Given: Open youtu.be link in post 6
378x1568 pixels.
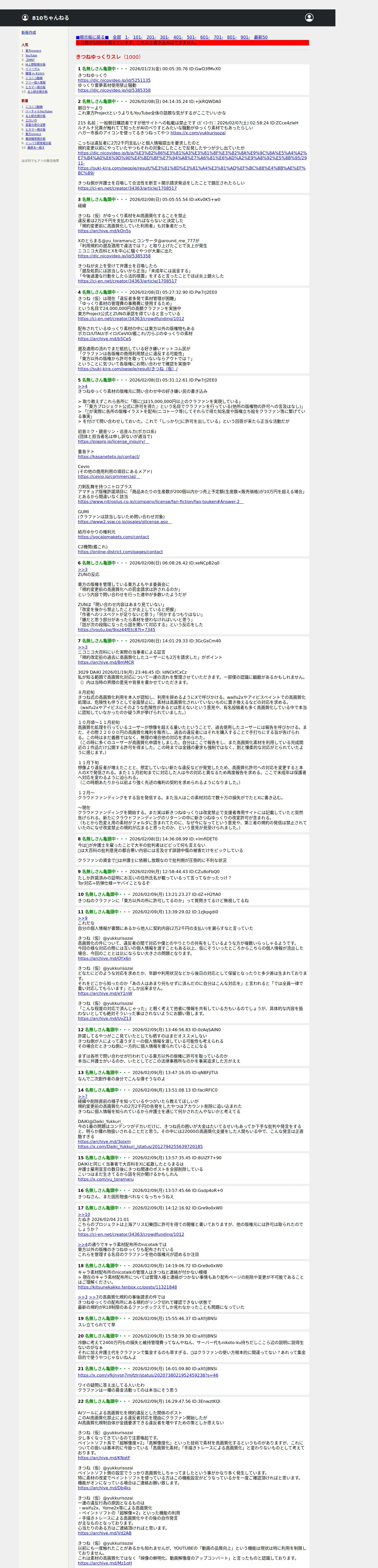Looking at the screenshot, I should 116,630.
